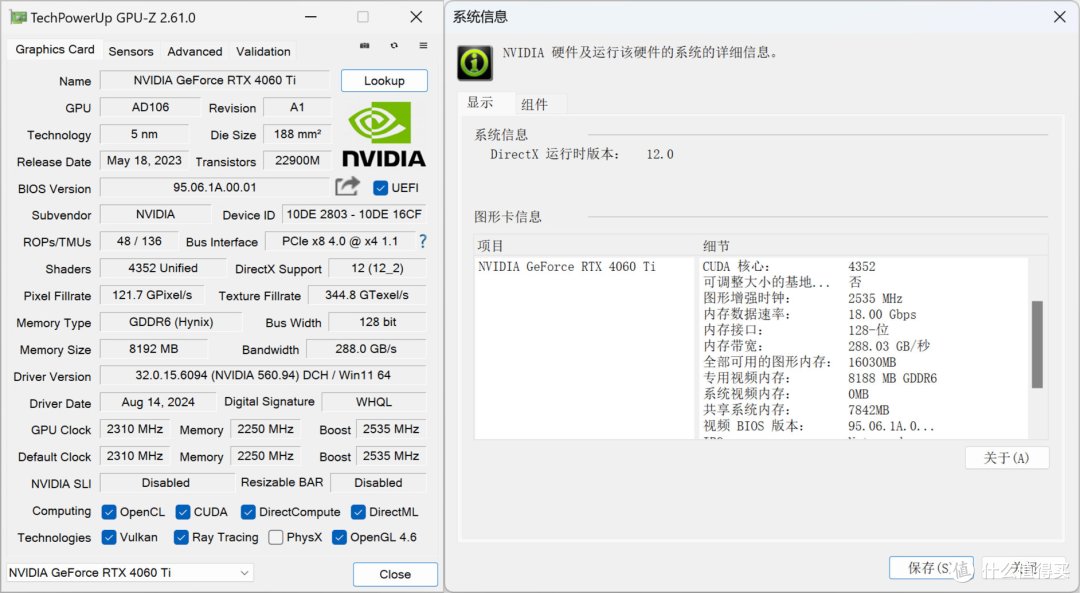
Task: Click the GPU-Z screenshot camera icon
Action: [364, 45]
